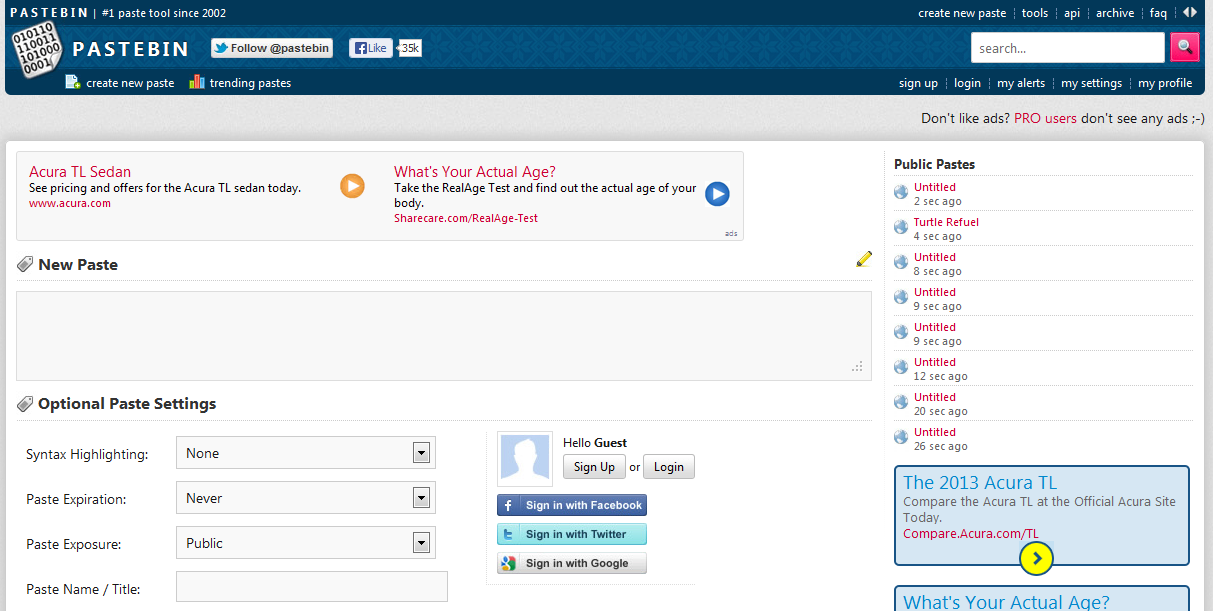
Task: Click the orange play arrow in Acura ad
Action: 352,186
